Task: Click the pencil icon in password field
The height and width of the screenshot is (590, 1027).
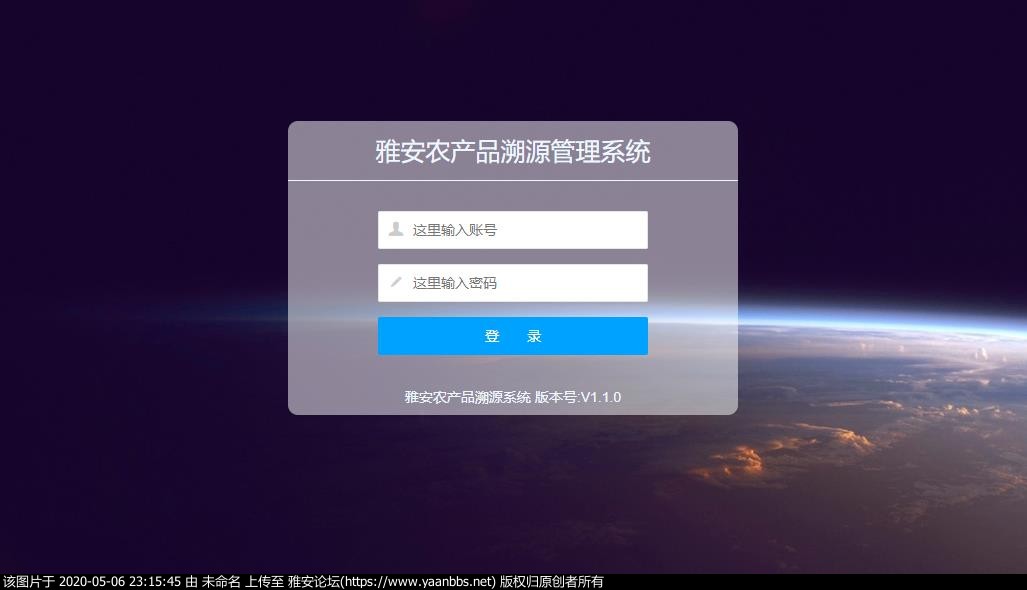Action: [396, 282]
